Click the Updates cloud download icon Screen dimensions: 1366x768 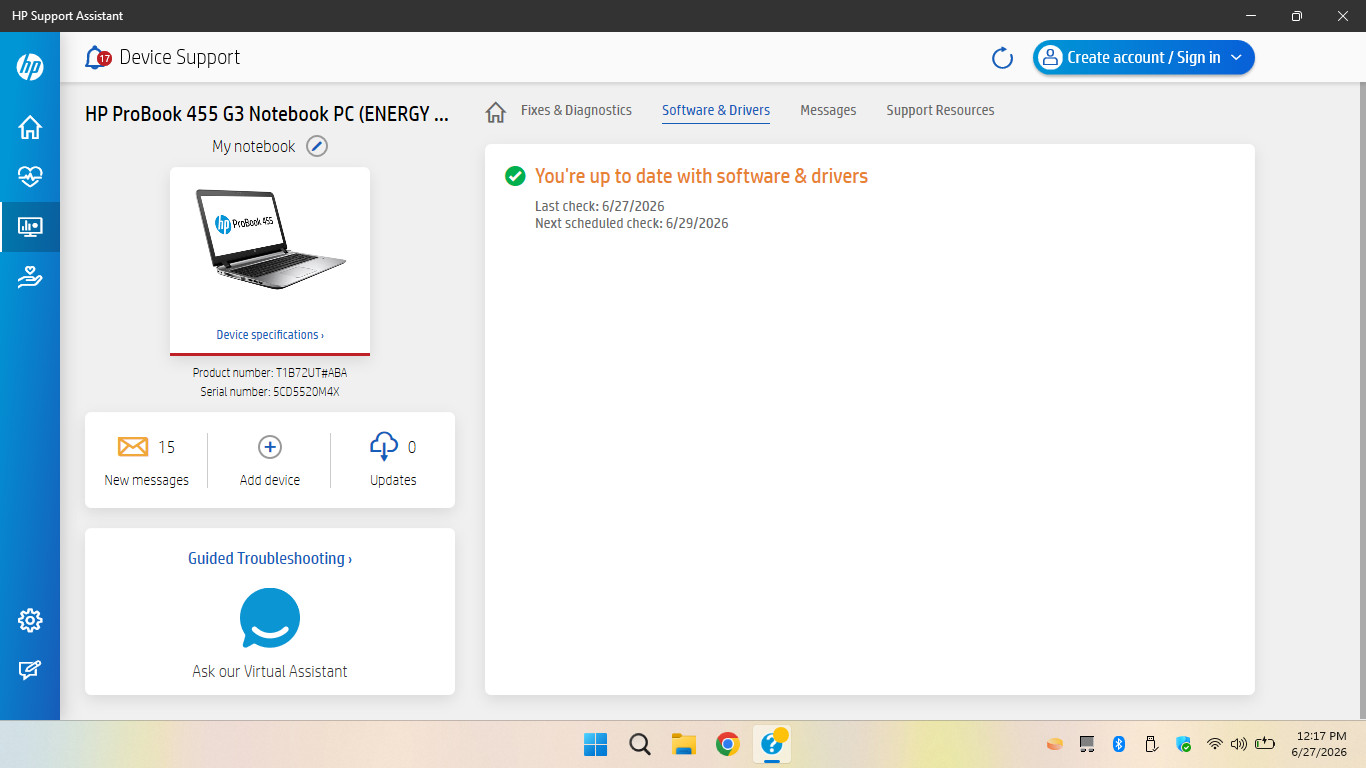[x=384, y=446]
